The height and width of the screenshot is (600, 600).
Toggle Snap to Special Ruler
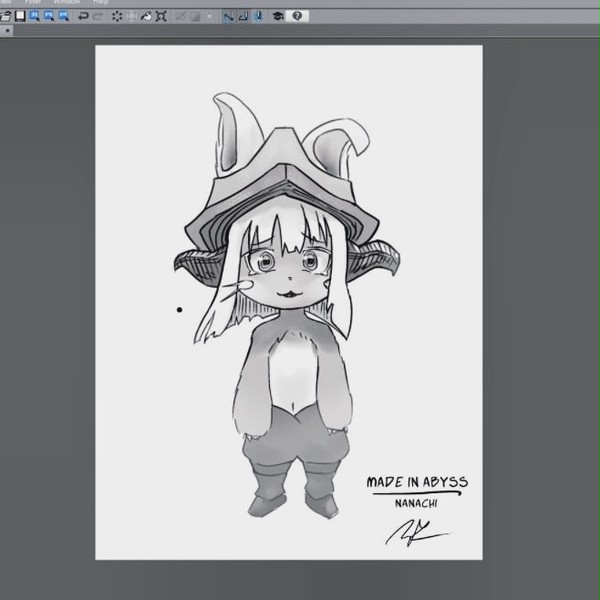tap(243, 16)
